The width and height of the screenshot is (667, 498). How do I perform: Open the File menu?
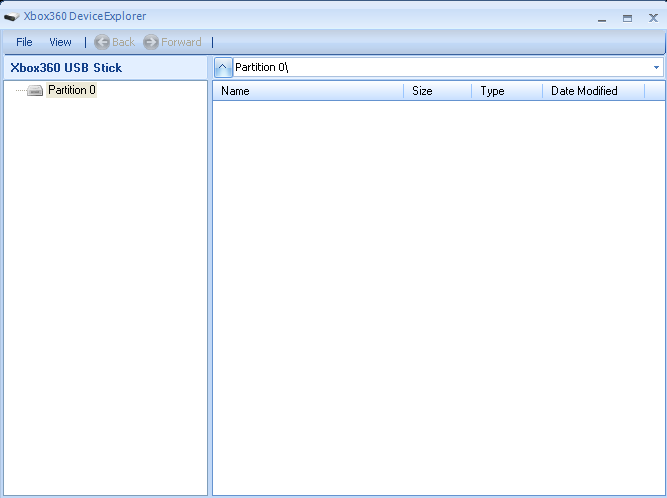click(x=24, y=42)
